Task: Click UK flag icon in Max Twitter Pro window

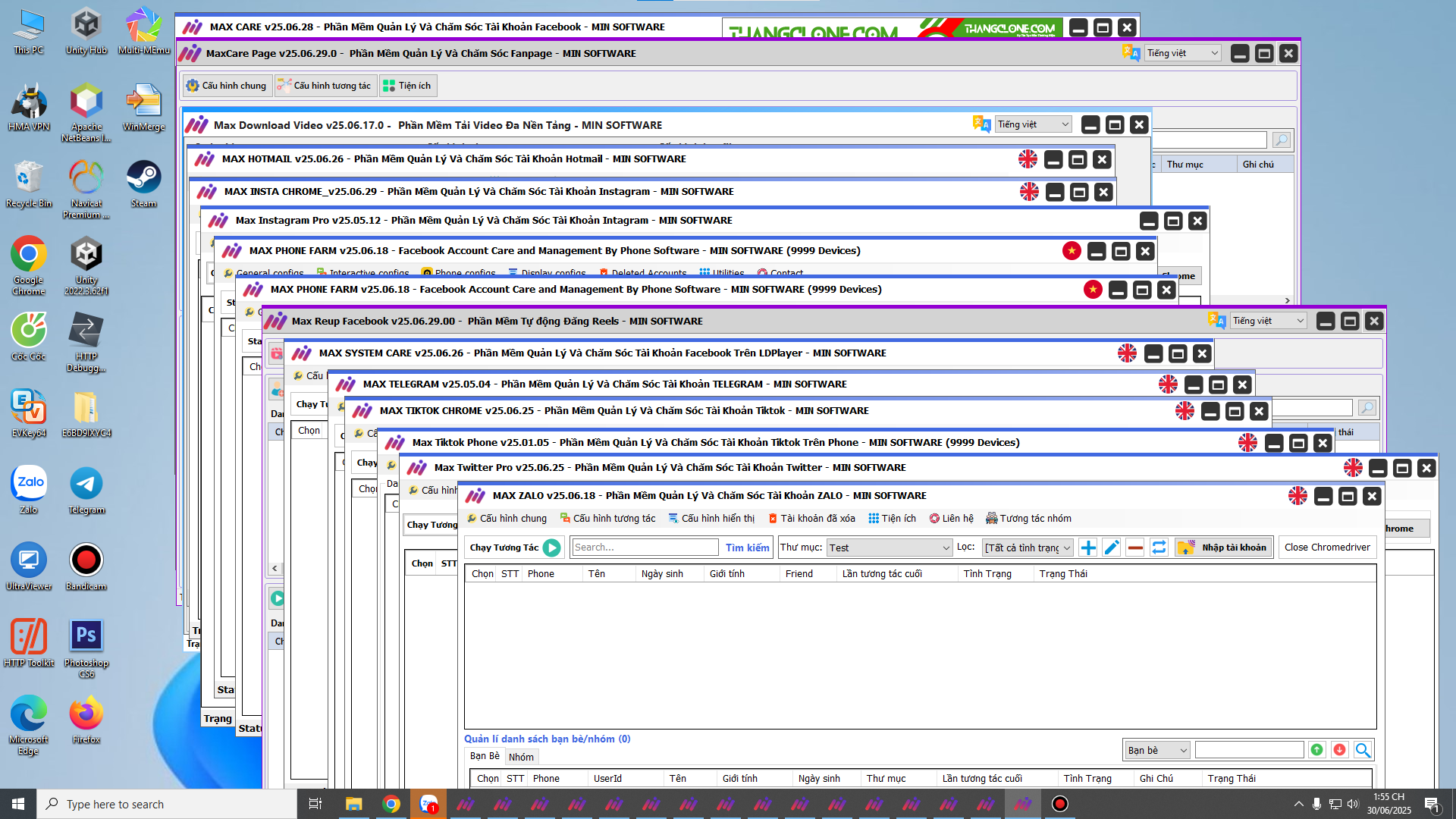Action: (1353, 468)
